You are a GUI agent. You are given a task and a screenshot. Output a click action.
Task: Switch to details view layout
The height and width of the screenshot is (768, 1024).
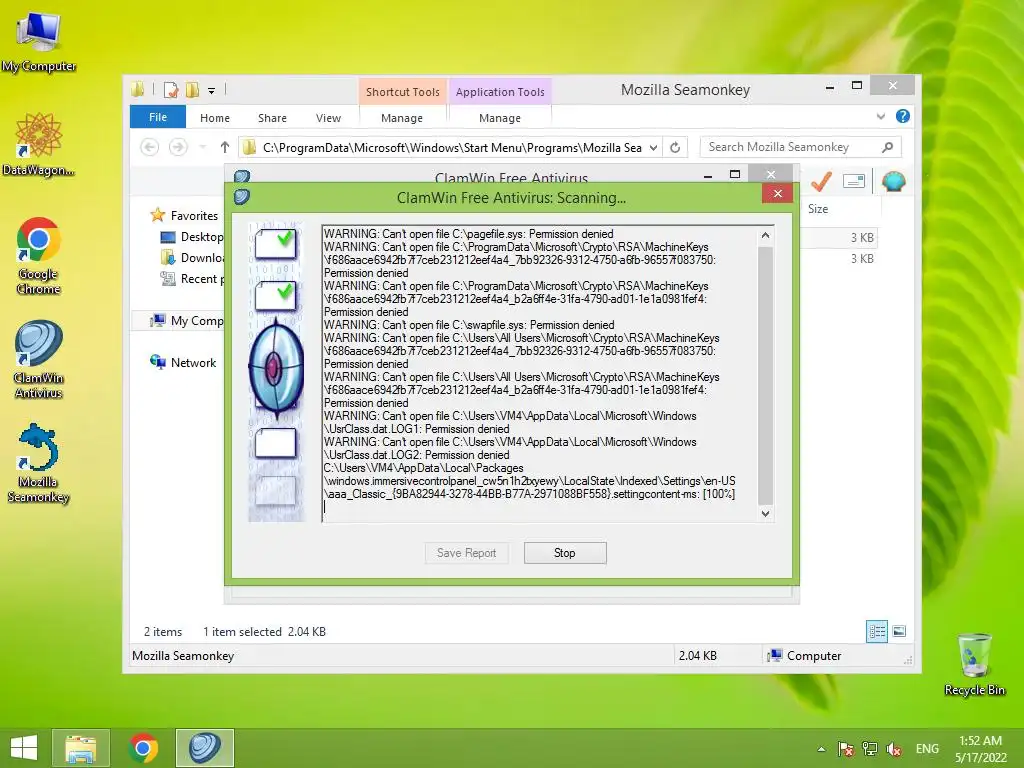tap(877, 632)
